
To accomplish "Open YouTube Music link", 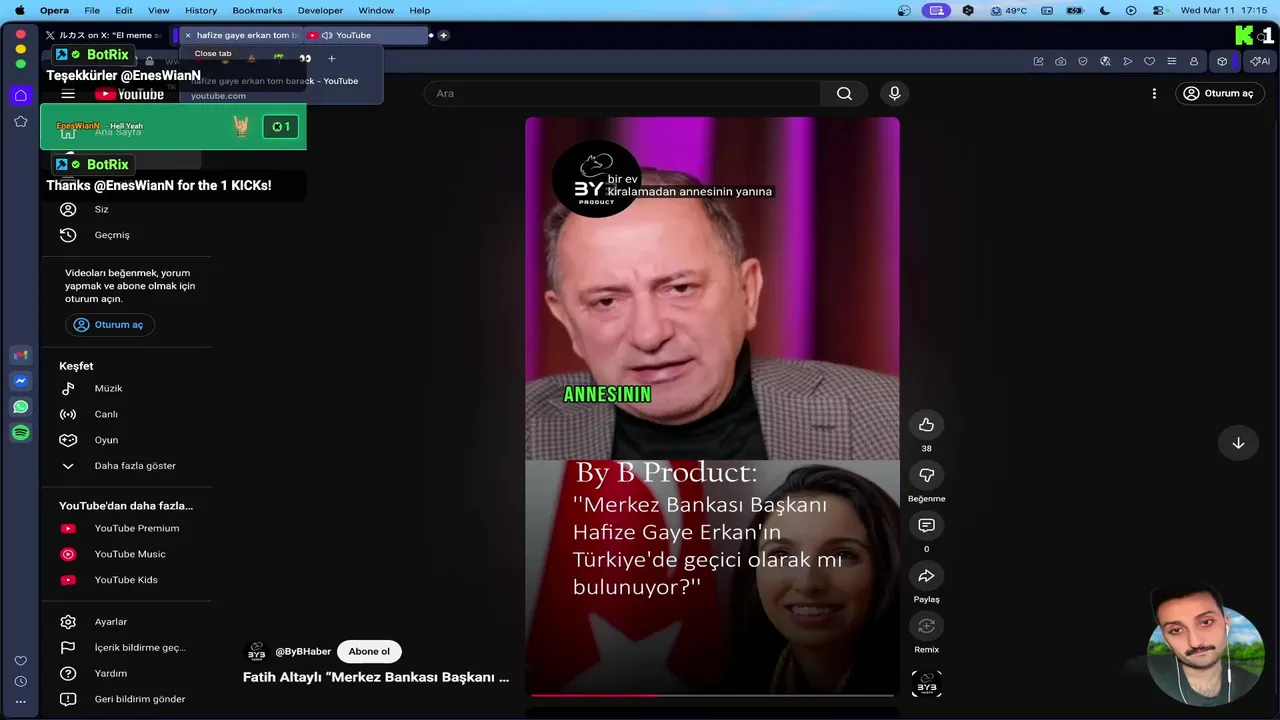I will point(126,554).
